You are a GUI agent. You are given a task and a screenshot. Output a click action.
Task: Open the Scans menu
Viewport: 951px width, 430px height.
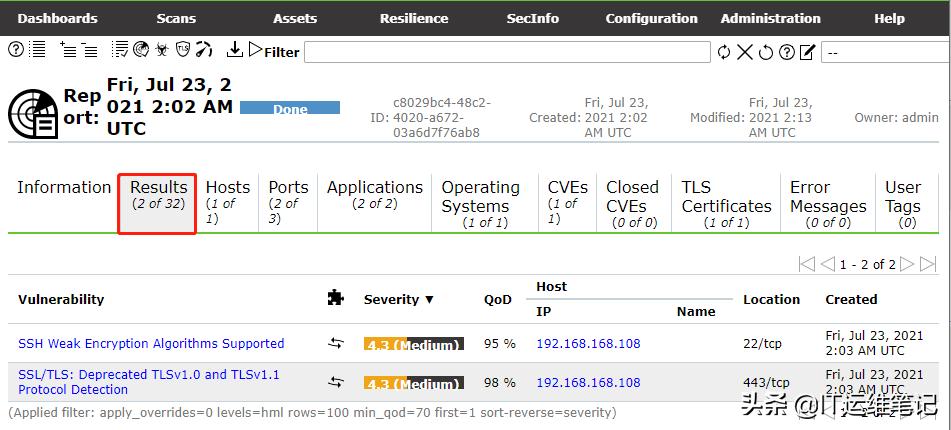(x=176, y=18)
